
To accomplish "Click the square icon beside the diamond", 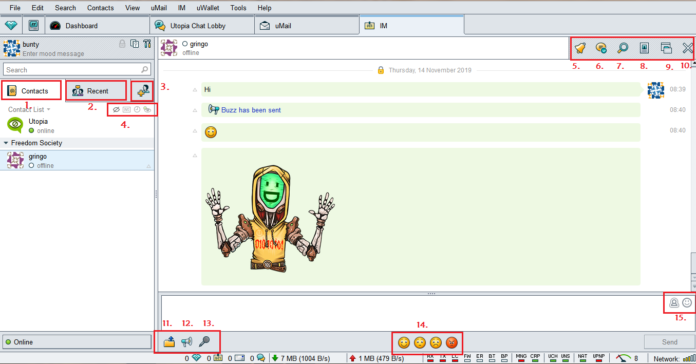I will click(34, 26).
